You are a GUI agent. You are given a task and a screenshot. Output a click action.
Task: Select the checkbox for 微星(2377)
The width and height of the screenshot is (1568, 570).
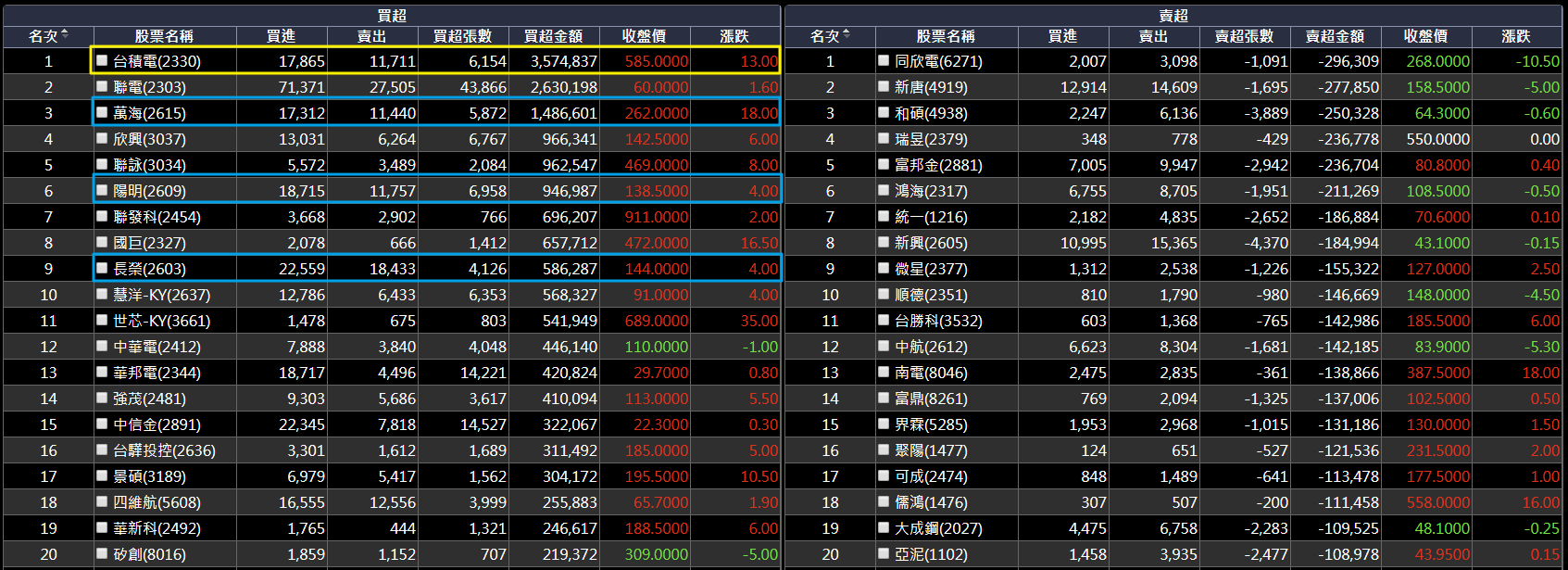click(x=884, y=268)
